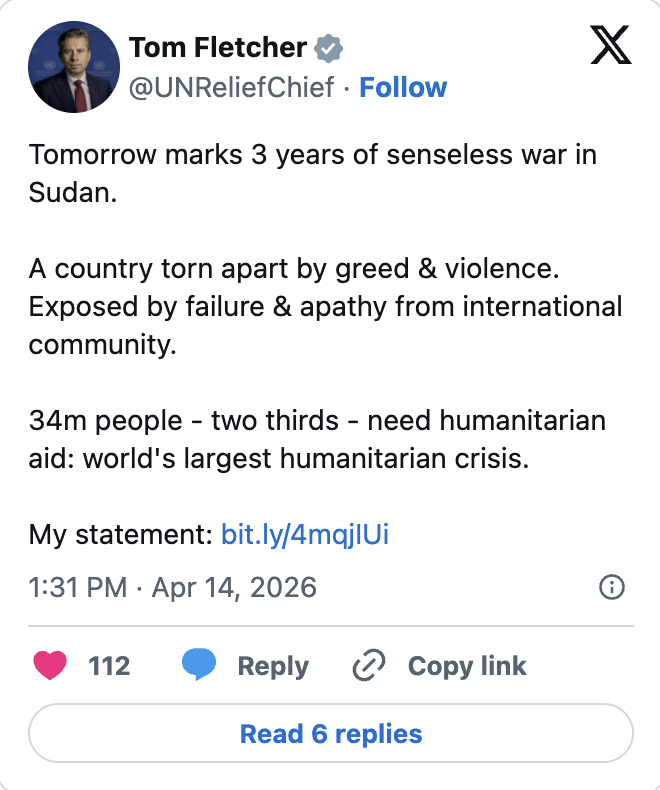
Task: Open the tweet info circle icon
Action: 610,587
